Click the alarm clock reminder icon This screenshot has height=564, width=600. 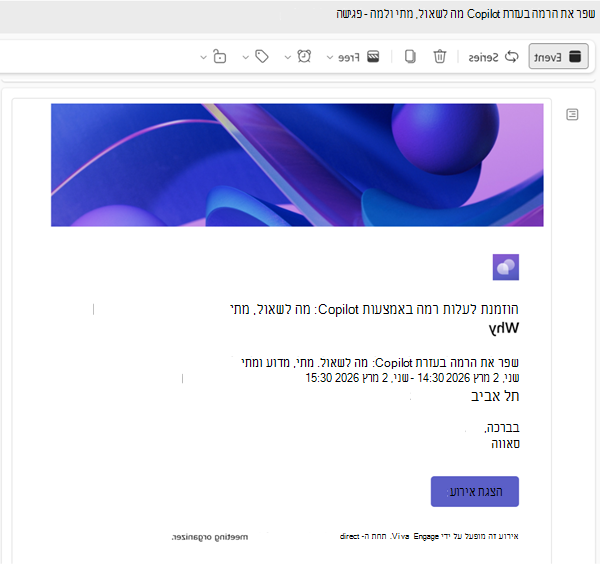tap(304, 56)
